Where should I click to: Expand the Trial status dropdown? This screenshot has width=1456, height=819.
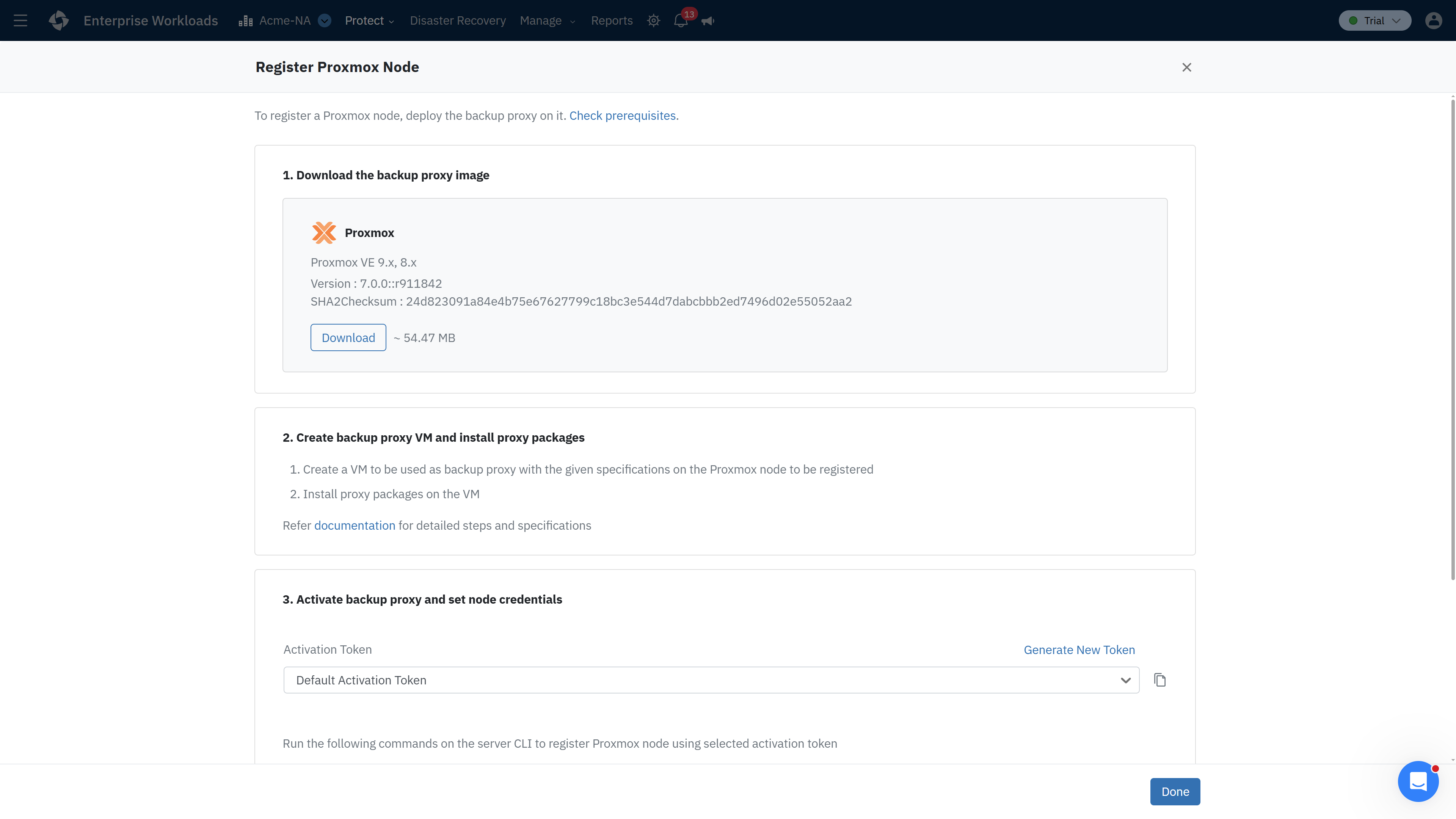pyautogui.click(x=1374, y=20)
